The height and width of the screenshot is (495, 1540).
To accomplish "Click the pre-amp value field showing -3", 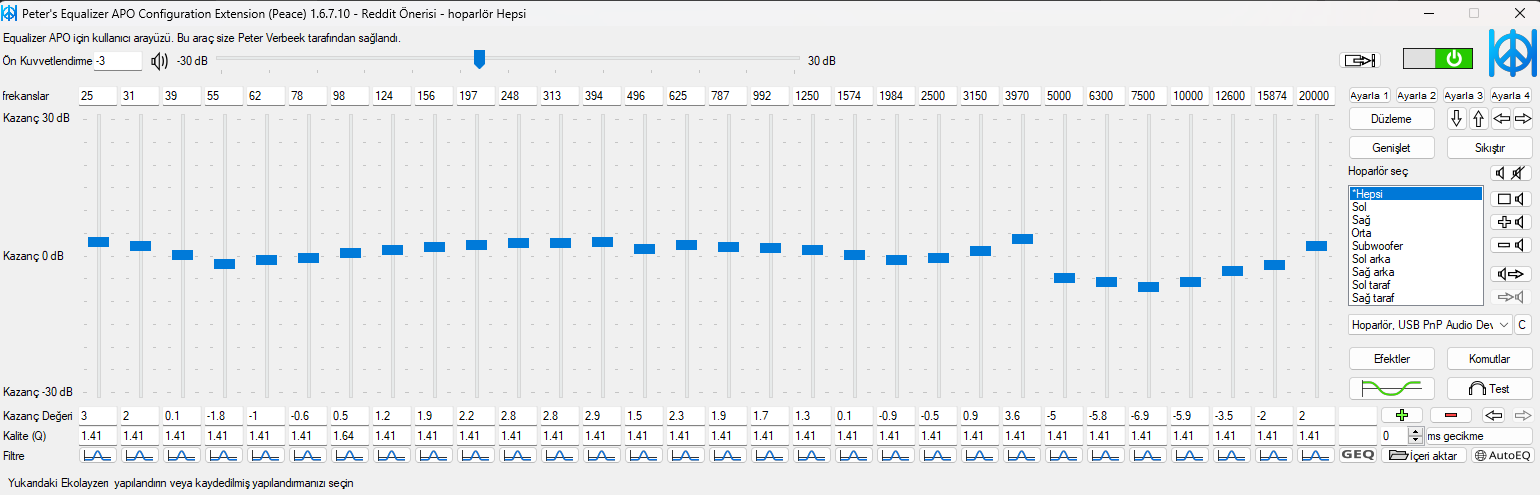I will 118,61.
